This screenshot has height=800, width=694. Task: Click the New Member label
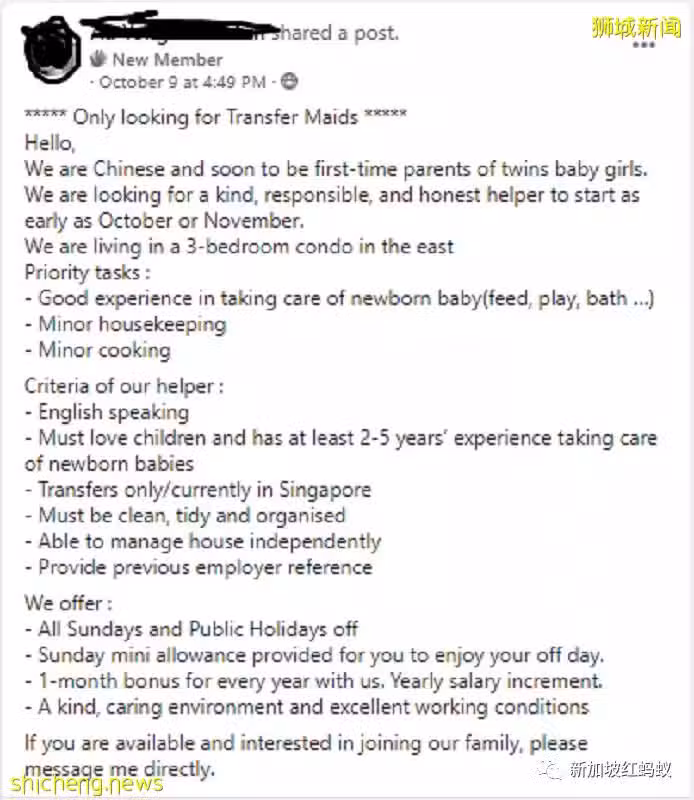click(x=167, y=60)
